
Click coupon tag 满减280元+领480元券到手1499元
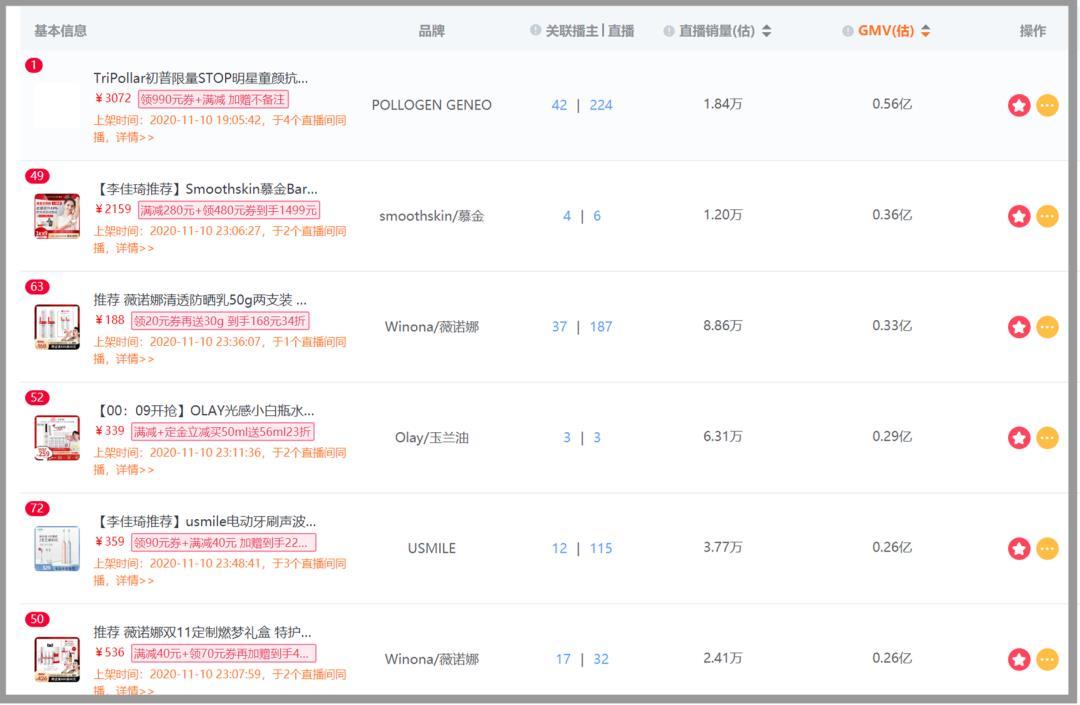point(229,210)
